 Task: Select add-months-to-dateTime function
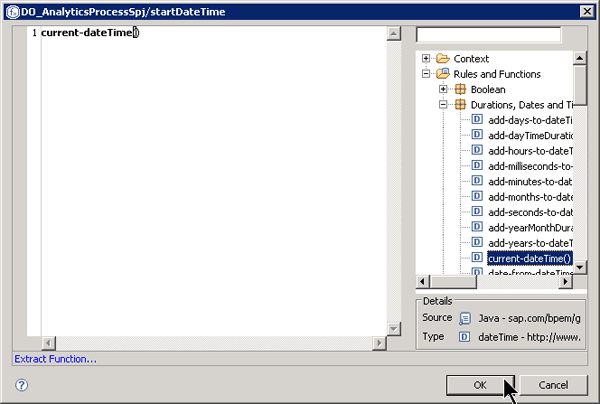pyautogui.click(x=530, y=197)
